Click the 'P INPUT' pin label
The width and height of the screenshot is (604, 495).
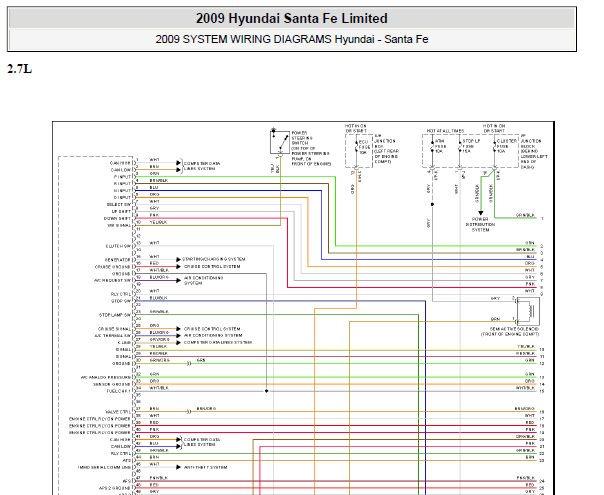coord(122,177)
